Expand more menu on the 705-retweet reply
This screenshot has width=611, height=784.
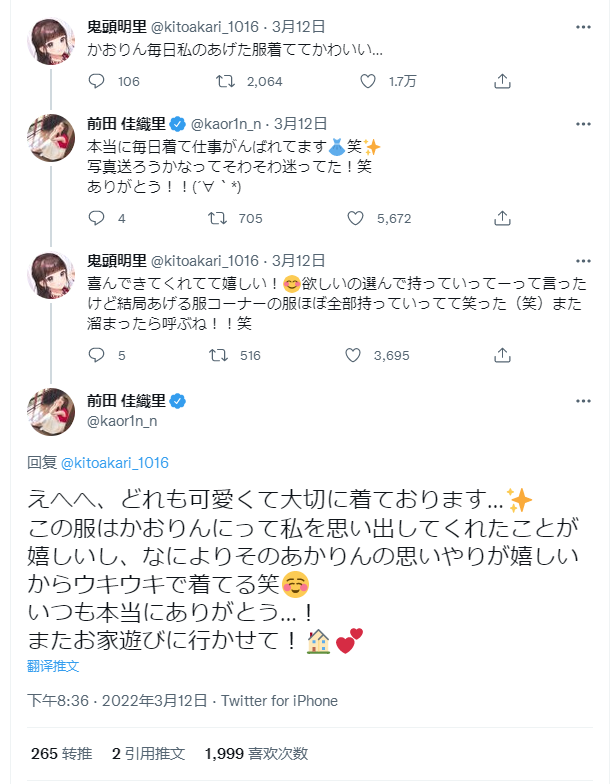pos(583,124)
